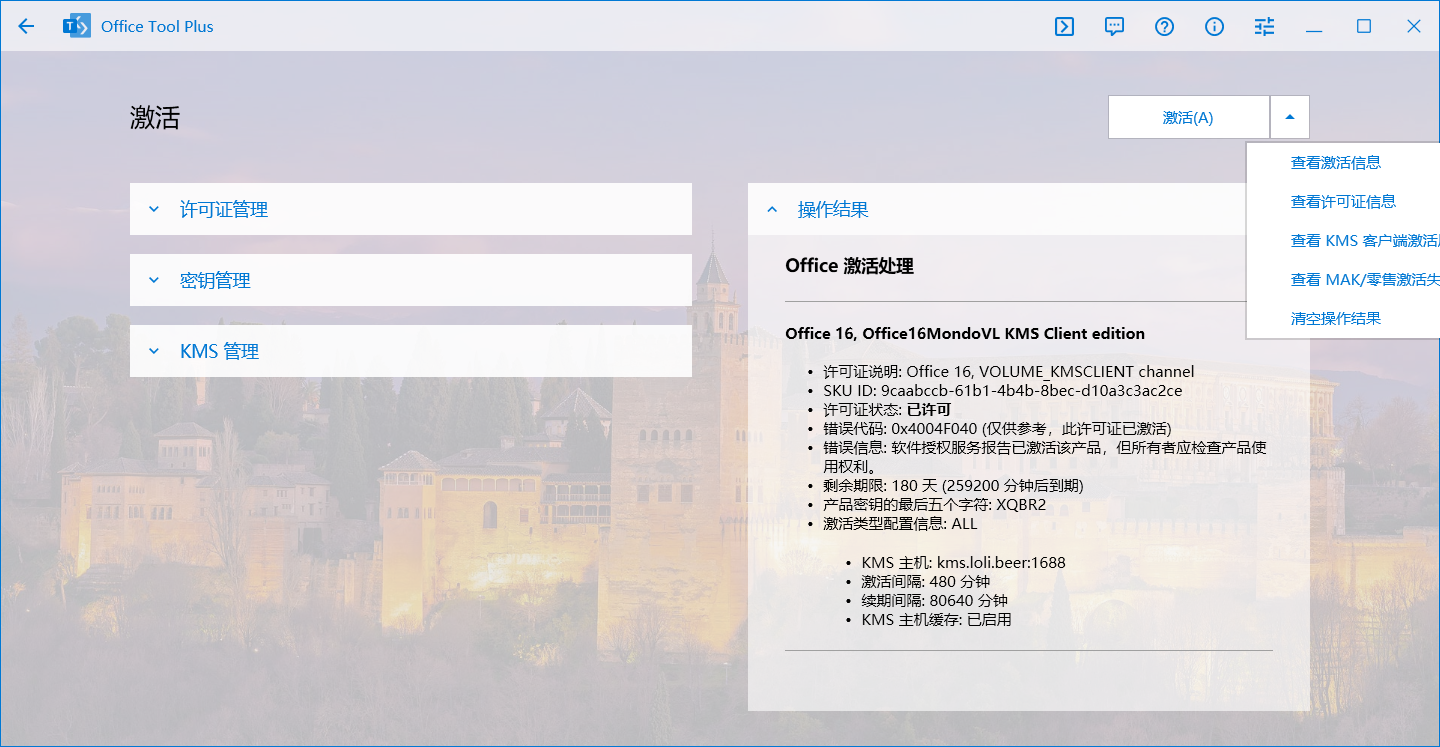Image resolution: width=1440 pixels, height=747 pixels.
Task: Collapse the activate dropdown arrow
Action: (x=1290, y=117)
